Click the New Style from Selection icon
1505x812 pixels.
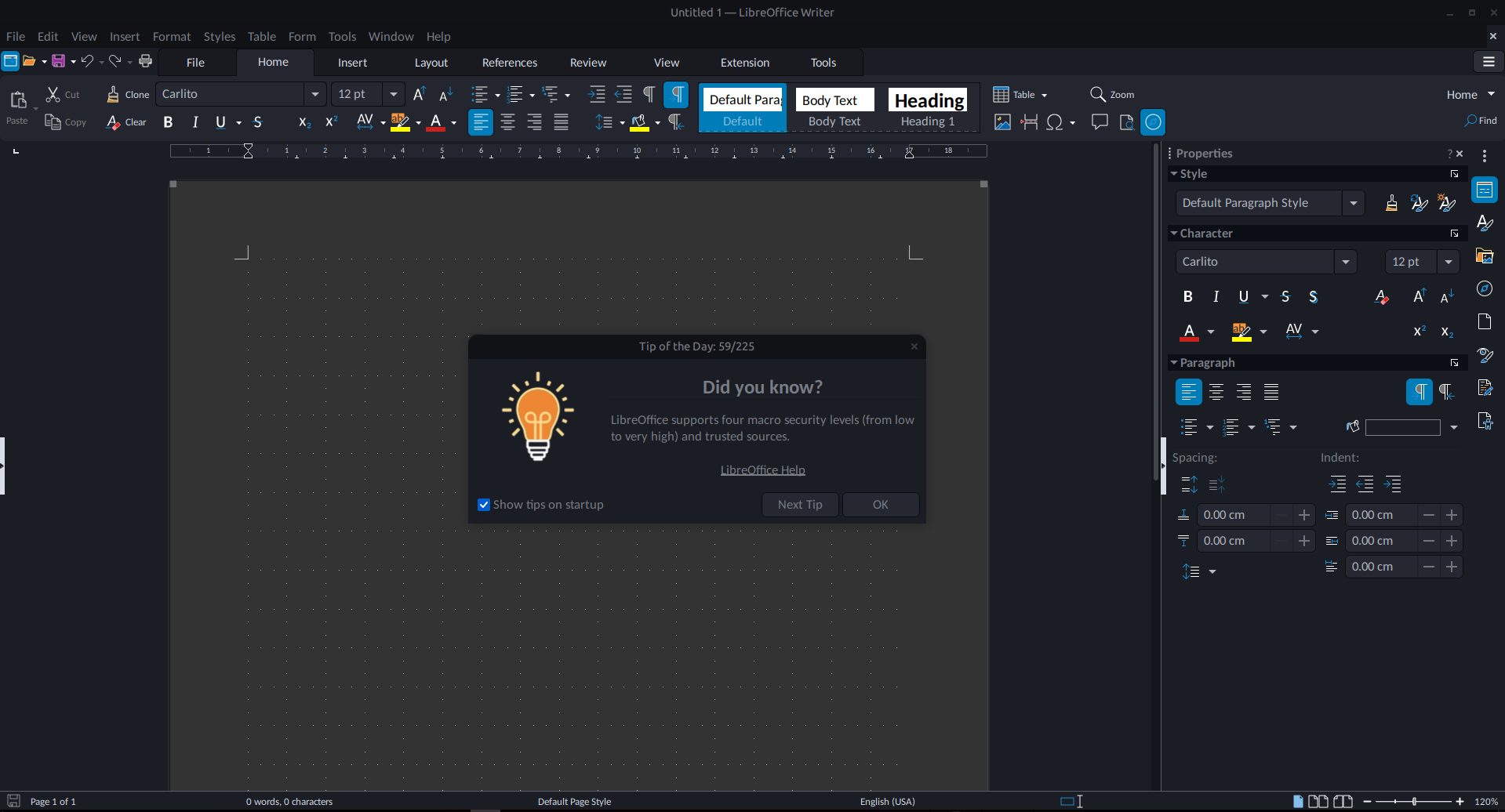pyautogui.click(x=1446, y=203)
